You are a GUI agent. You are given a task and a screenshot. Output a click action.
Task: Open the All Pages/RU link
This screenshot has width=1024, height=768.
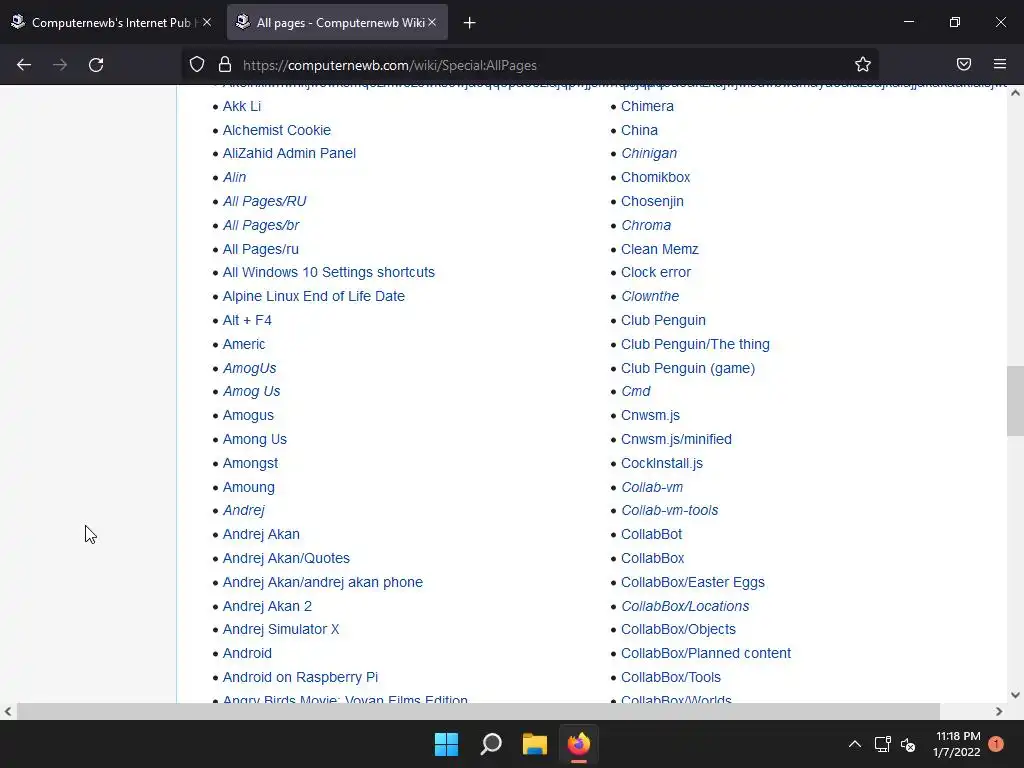point(264,201)
